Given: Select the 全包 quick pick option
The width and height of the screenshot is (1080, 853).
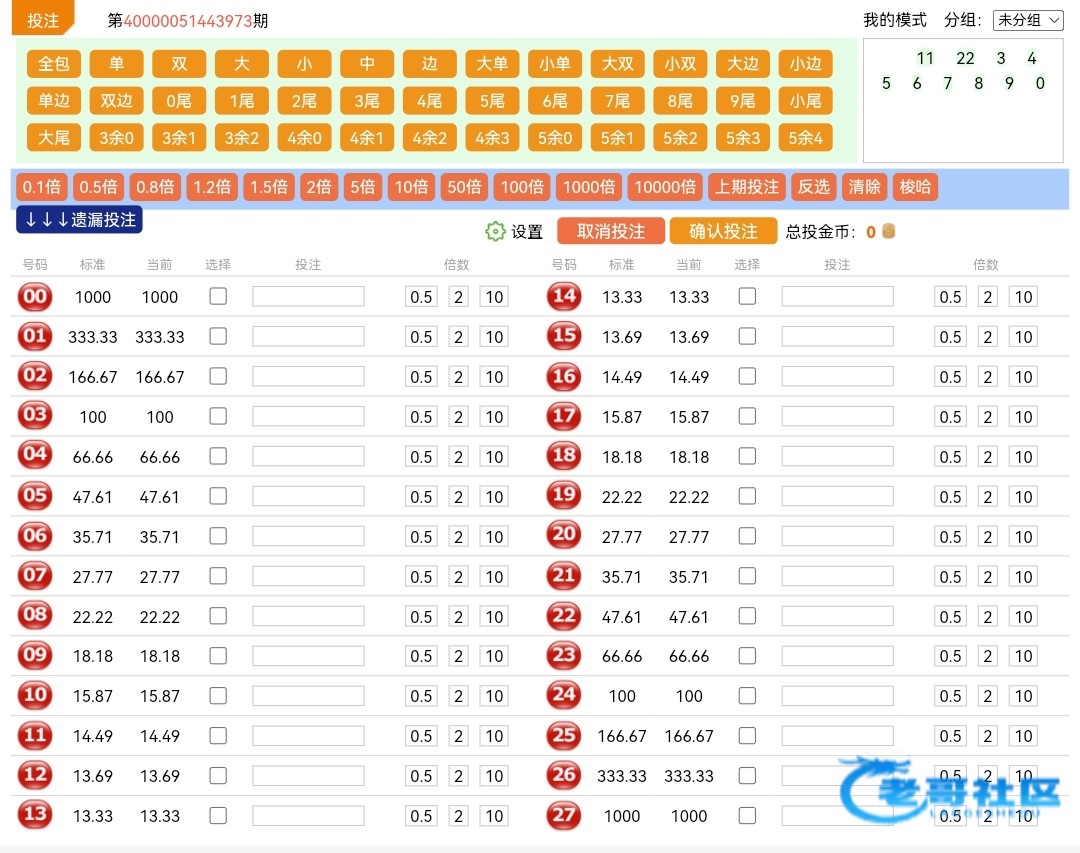Looking at the screenshot, I should point(54,64).
